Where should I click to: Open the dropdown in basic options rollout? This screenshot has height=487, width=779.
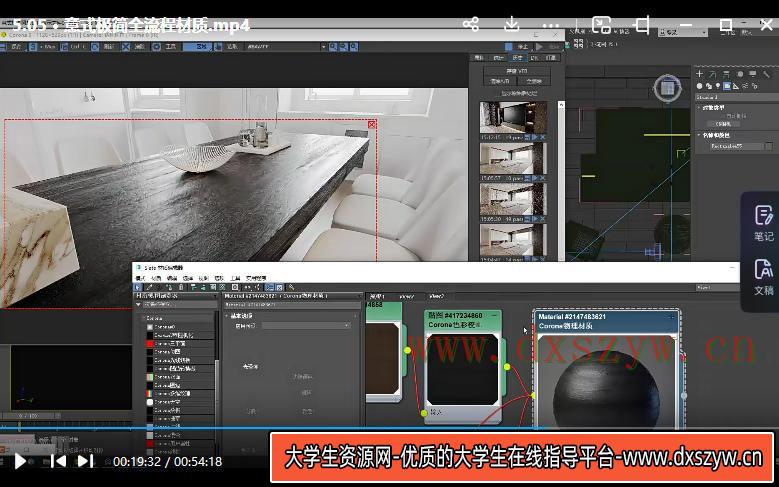pos(306,325)
